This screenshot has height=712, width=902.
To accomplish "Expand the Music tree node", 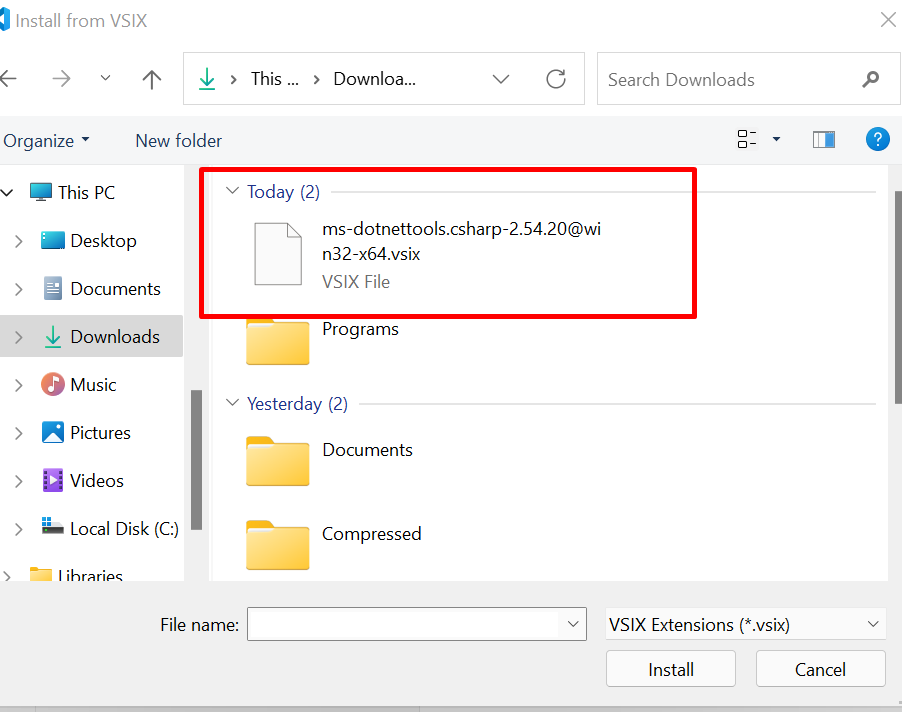I will [x=18, y=385].
